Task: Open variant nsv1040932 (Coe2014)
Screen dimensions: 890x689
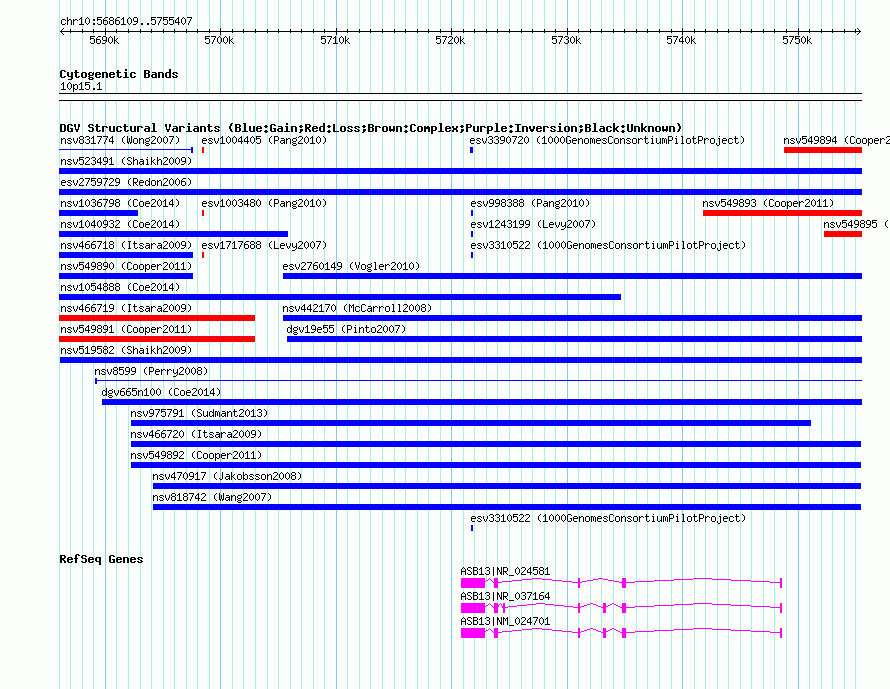Action: (120, 224)
